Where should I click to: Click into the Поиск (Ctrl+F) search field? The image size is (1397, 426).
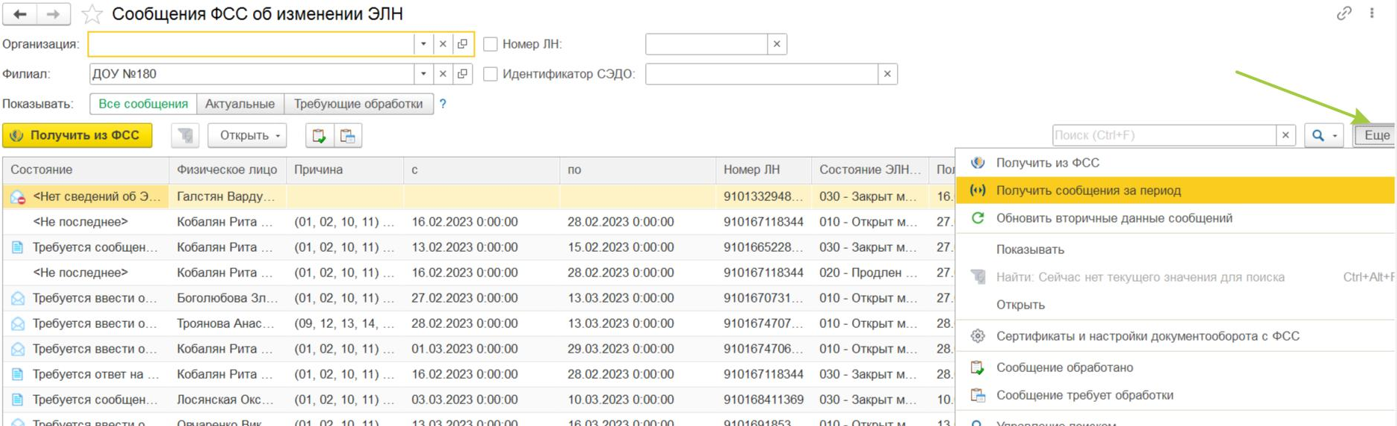1163,136
